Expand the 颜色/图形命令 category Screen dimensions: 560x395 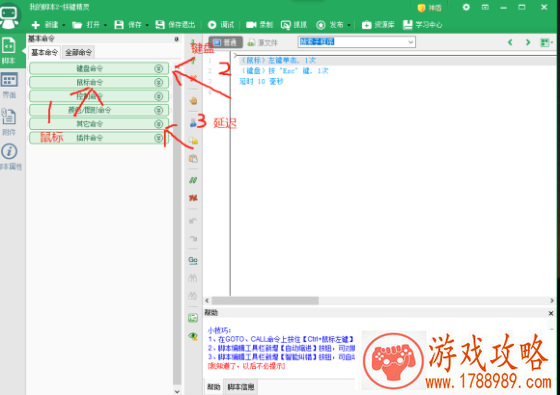[99, 110]
